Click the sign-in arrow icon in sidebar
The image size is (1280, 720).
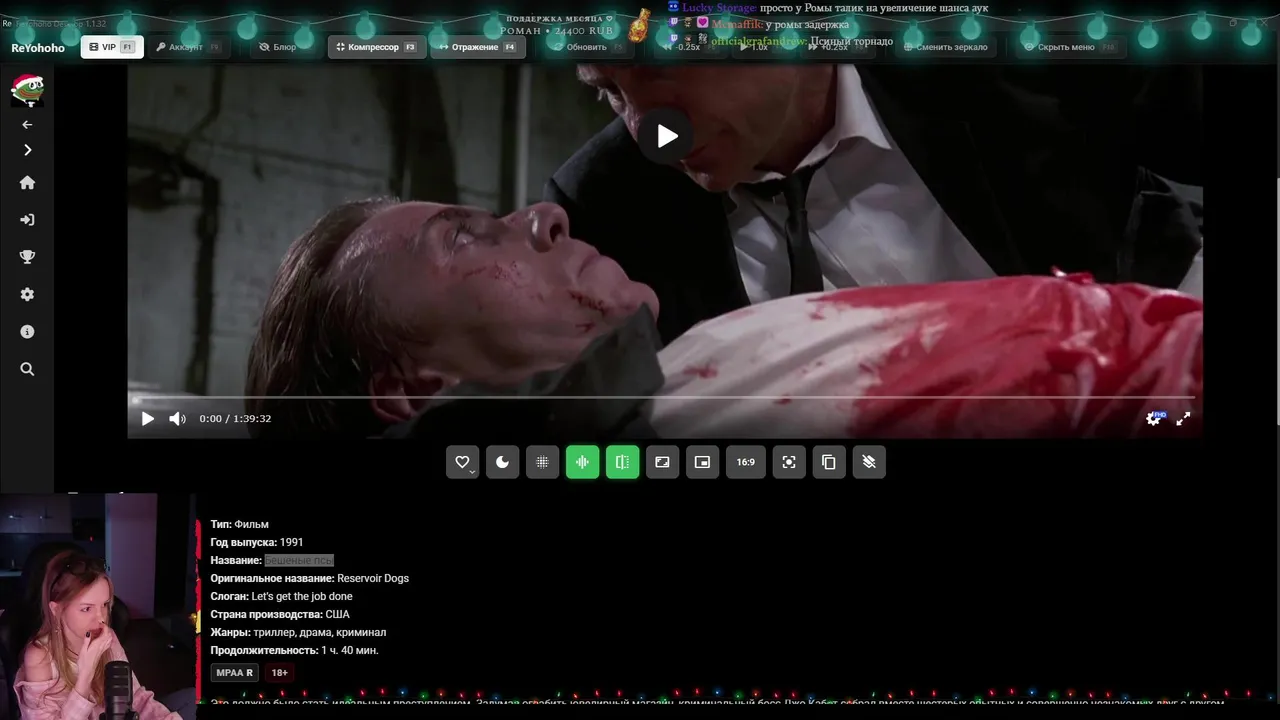[27, 220]
